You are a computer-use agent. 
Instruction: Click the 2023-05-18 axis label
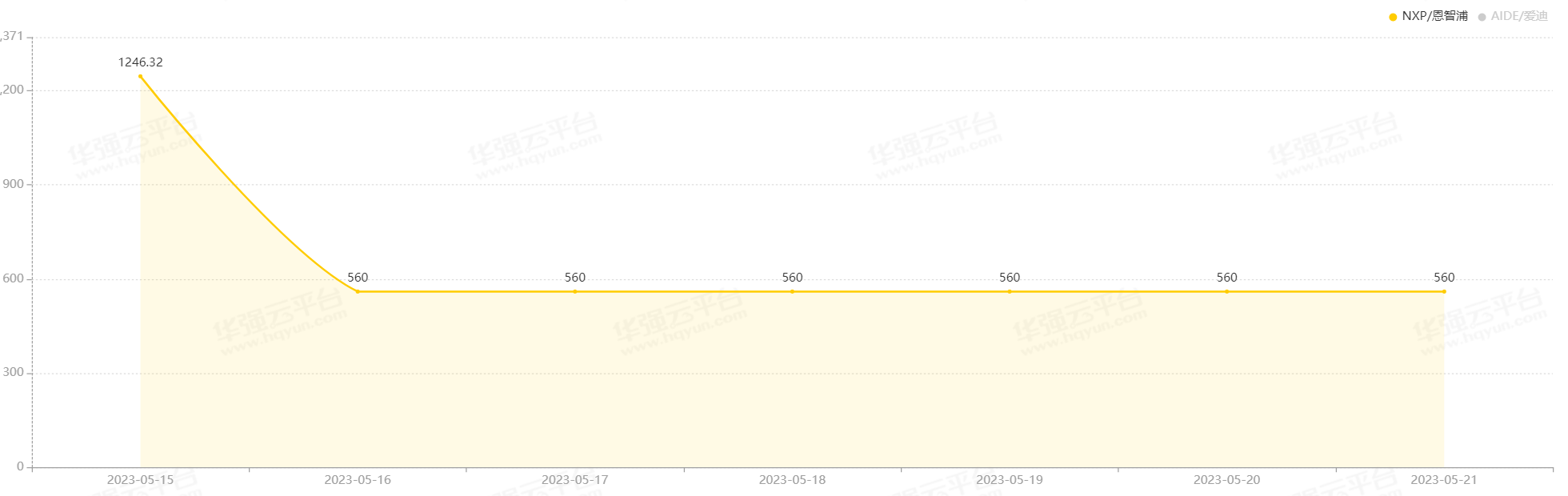792,480
